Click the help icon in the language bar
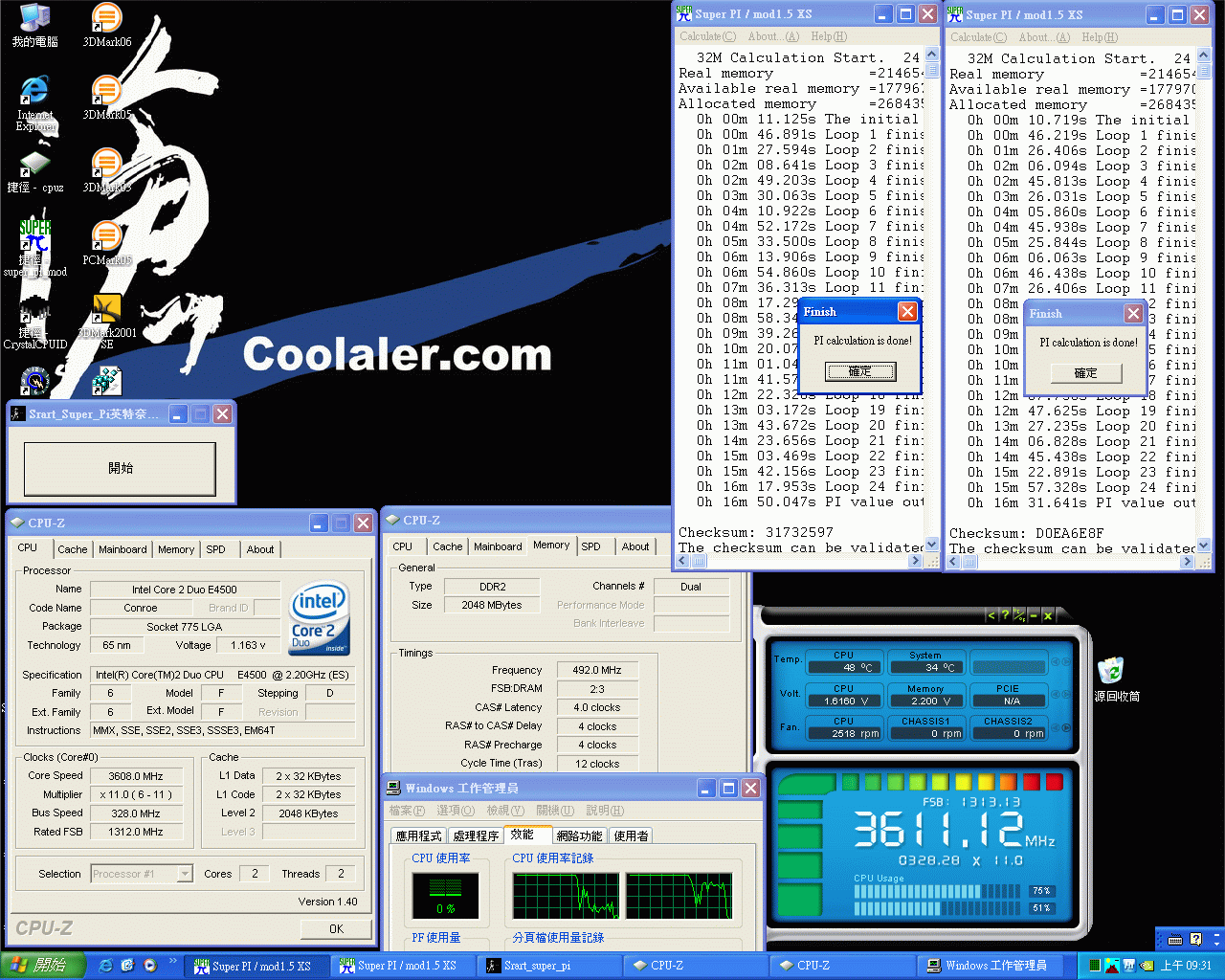 1195,939
